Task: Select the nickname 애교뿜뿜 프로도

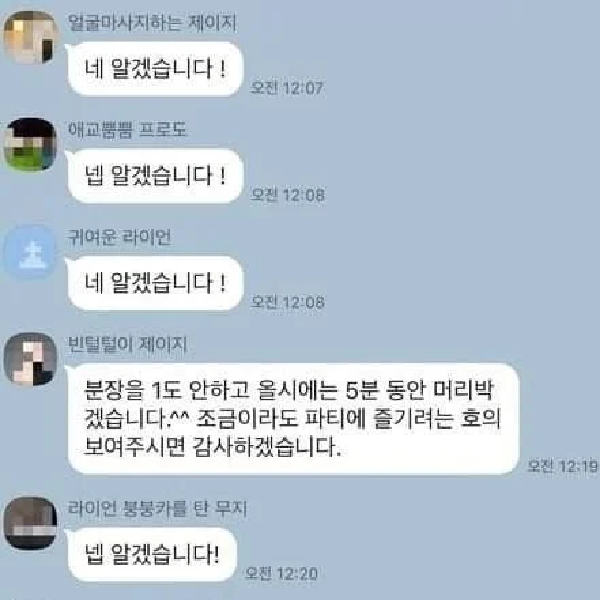Action: (x=127, y=129)
